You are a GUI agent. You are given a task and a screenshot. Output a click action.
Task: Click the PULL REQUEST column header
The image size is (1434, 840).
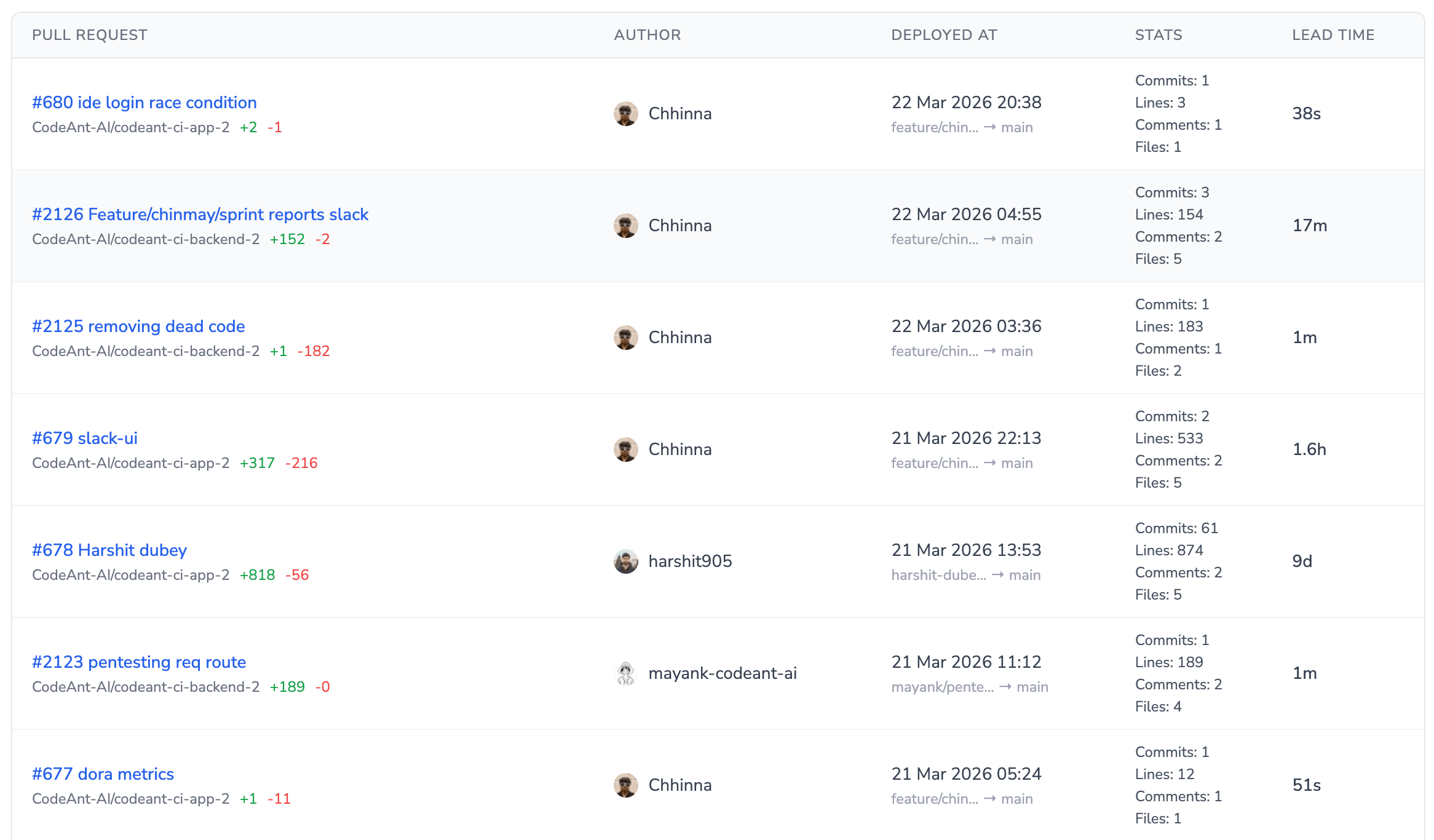point(90,35)
